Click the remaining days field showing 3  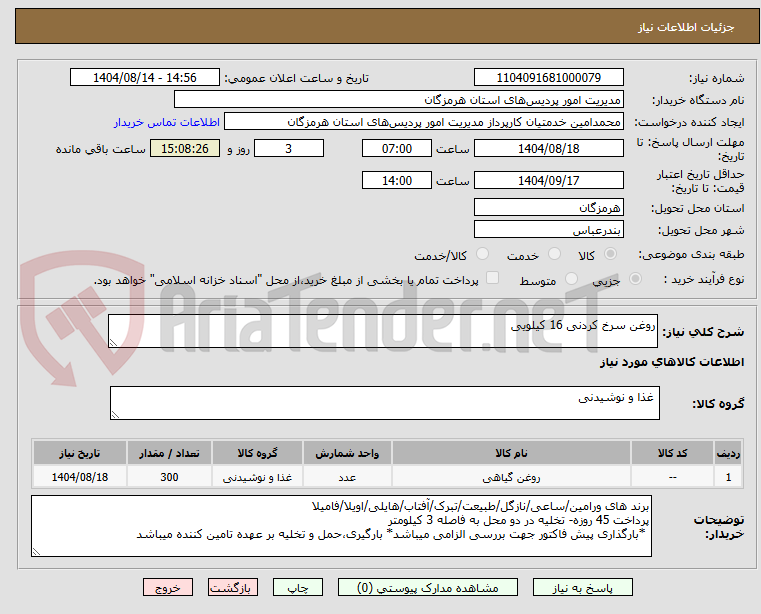tap(289, 148)
